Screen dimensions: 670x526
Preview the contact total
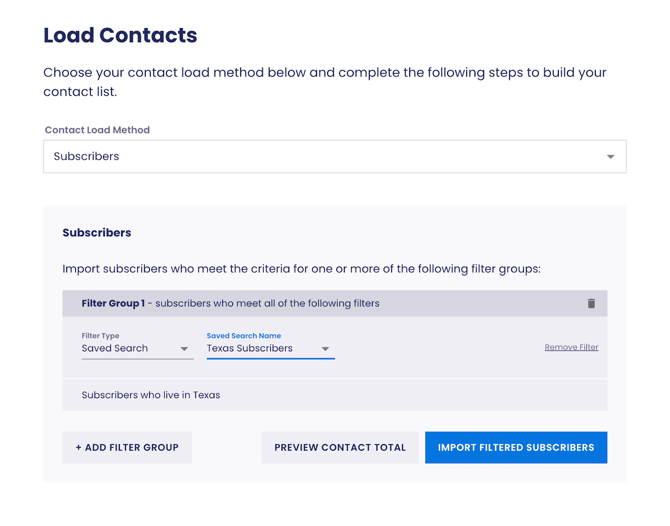(340, 448)
